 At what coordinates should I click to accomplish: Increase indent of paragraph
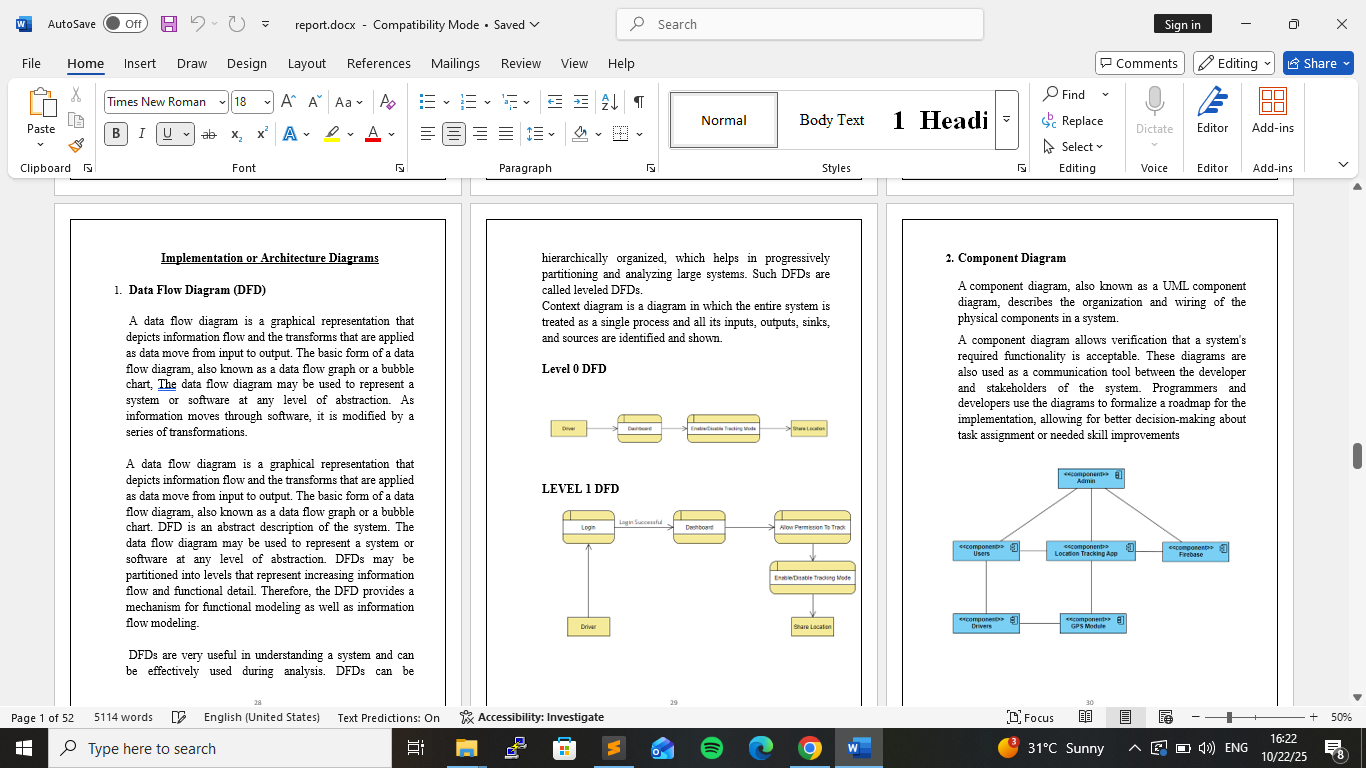580,102
